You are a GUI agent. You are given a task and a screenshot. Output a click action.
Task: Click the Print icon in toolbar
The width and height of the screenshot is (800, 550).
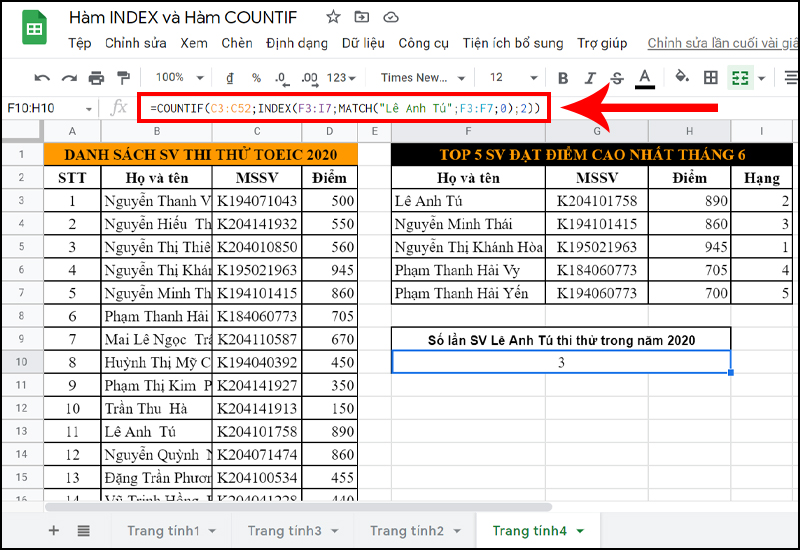pos(96,78)
